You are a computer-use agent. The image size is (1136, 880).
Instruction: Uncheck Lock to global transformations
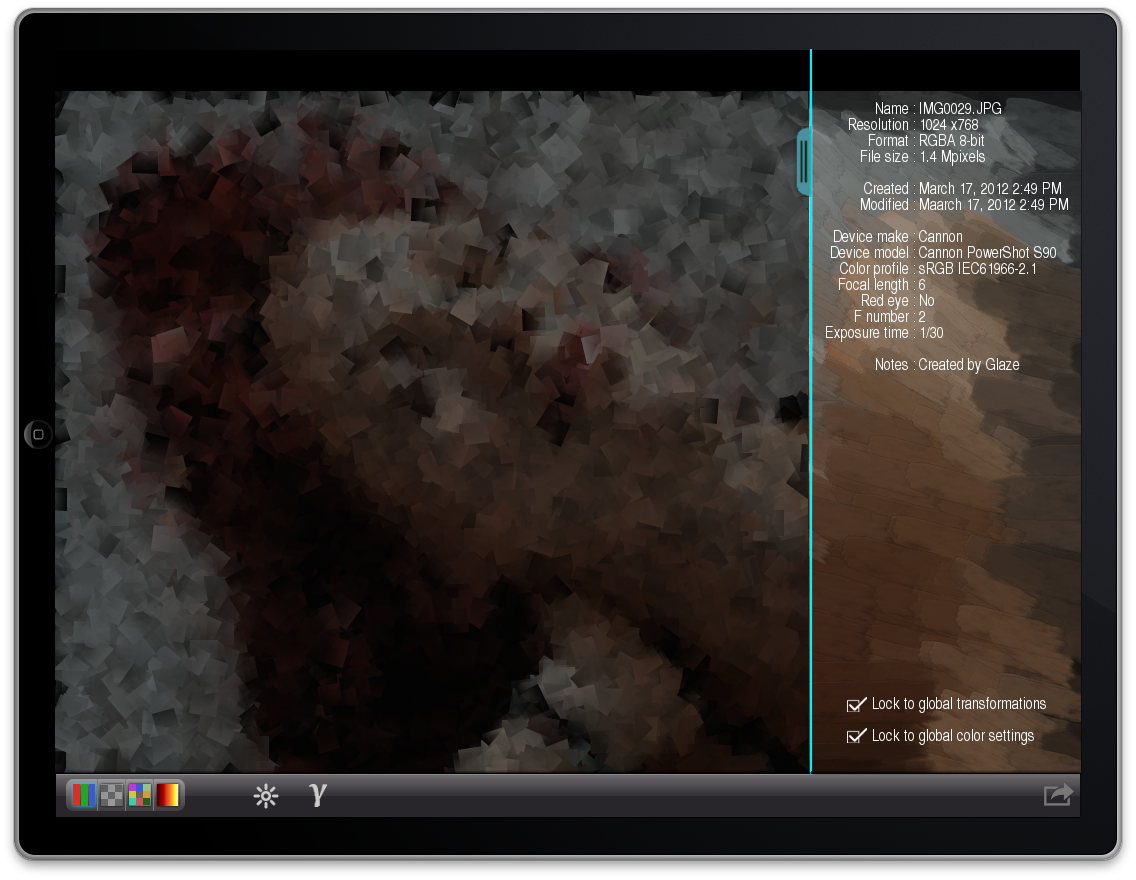856,704
